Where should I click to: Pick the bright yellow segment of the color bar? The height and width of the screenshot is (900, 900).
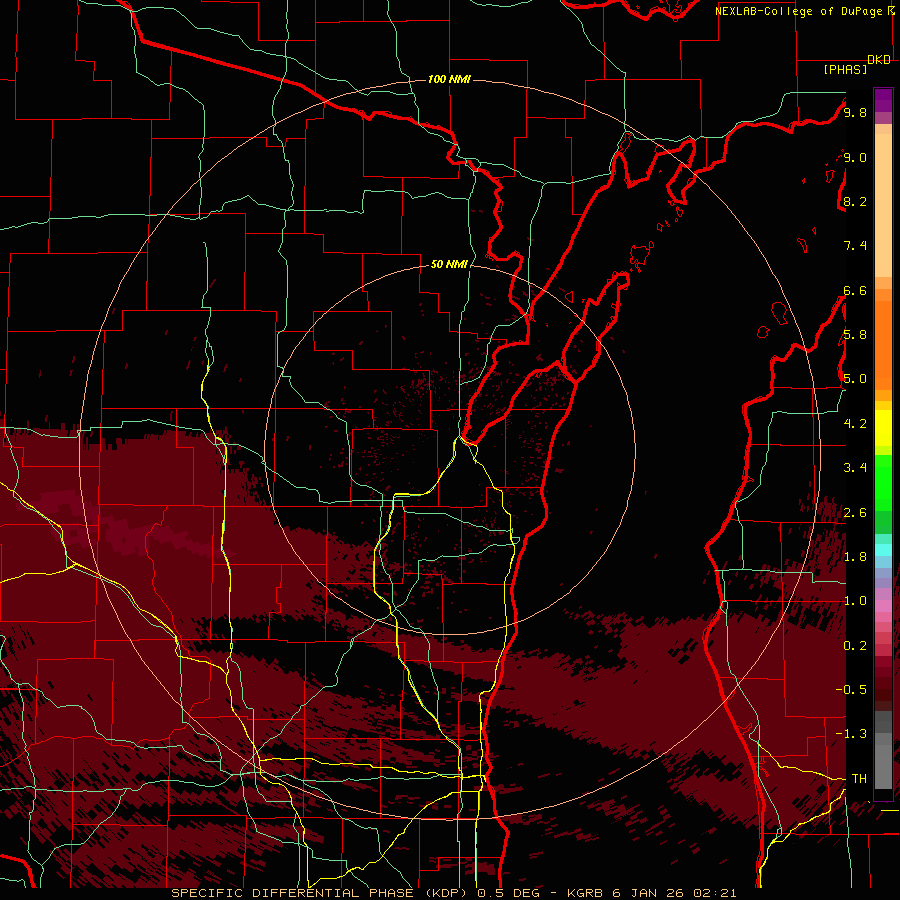click(883, 428)
